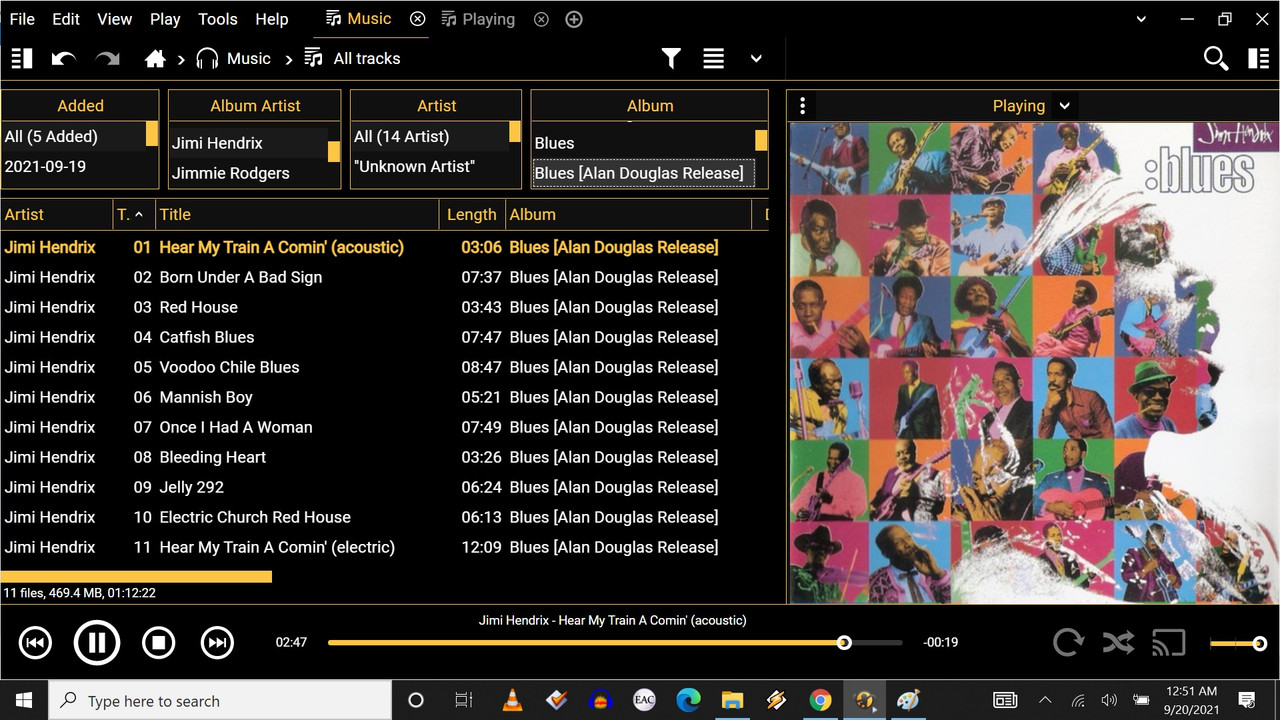The height and width of the screenshot is (720, 1280).
Task: Select Jimmie Rodgers album artist
Action: tap(248, 173)
